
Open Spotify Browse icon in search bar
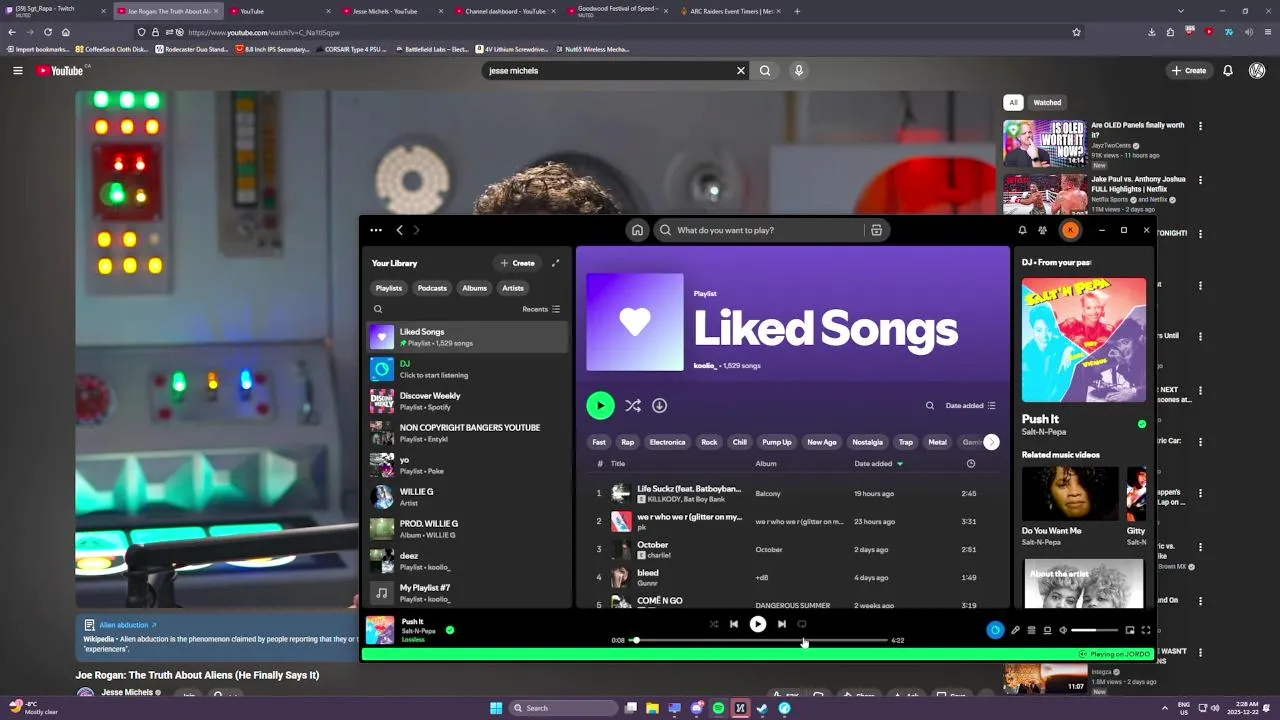[876, 230]
